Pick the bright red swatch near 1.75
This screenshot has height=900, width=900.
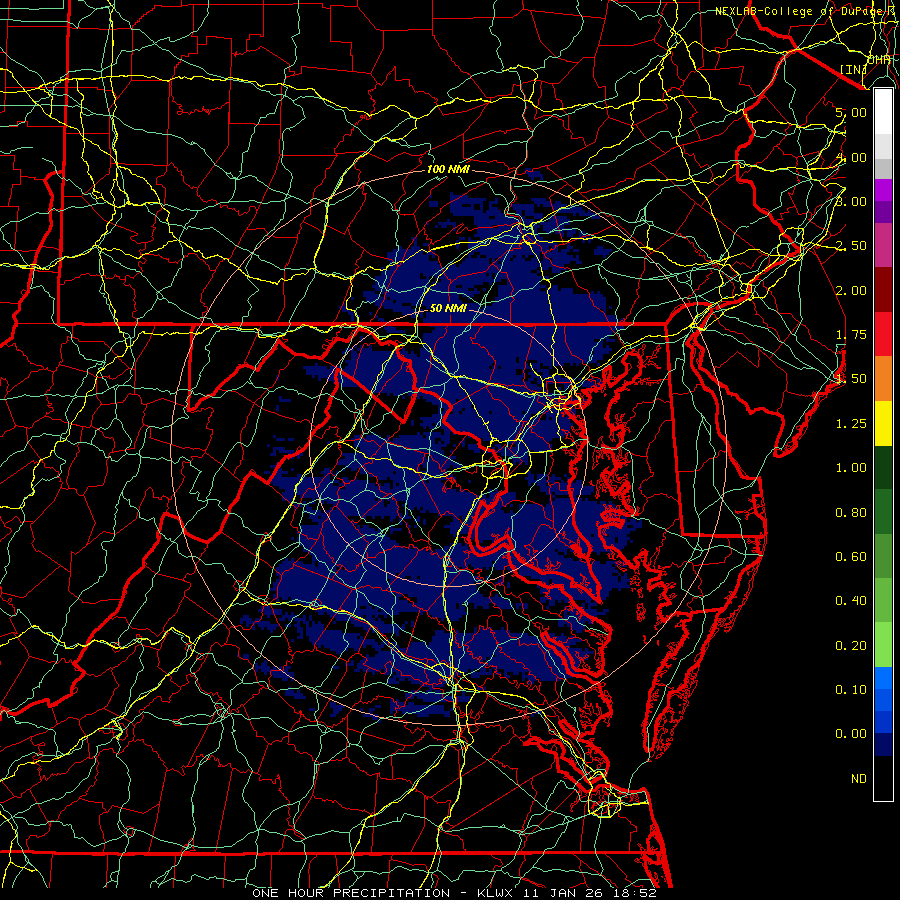[883, 335]
